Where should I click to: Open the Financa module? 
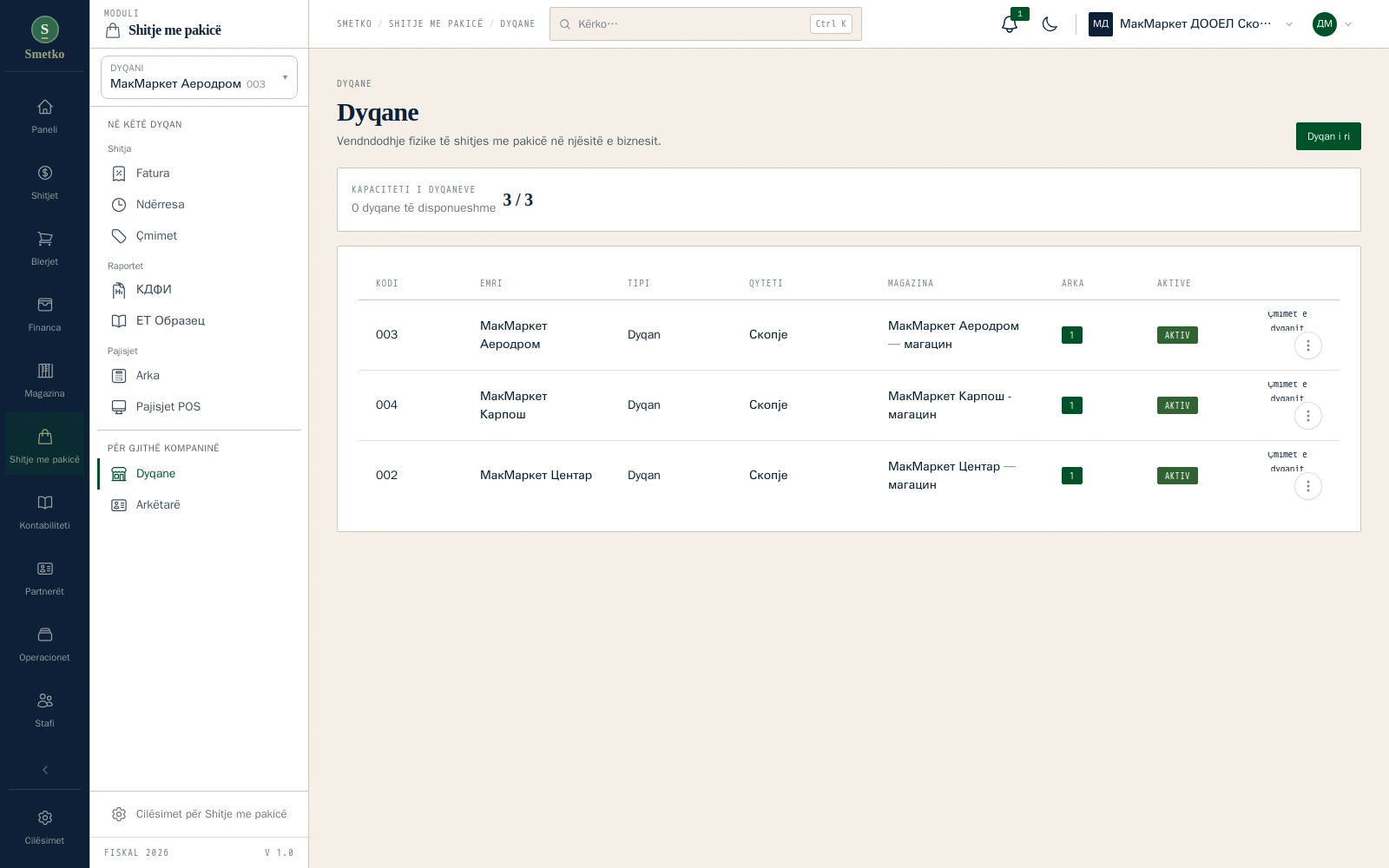[x=44, y=314]
